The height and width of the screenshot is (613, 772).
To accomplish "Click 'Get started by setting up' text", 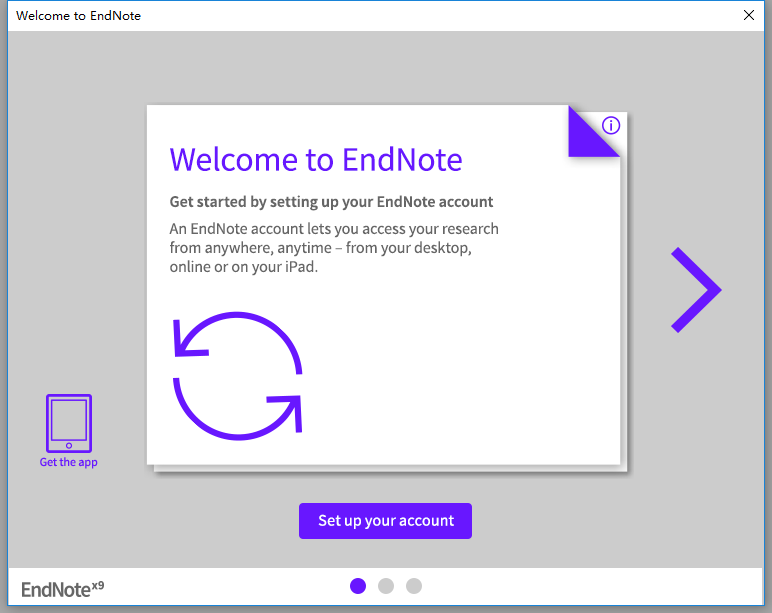I will 331,202.
